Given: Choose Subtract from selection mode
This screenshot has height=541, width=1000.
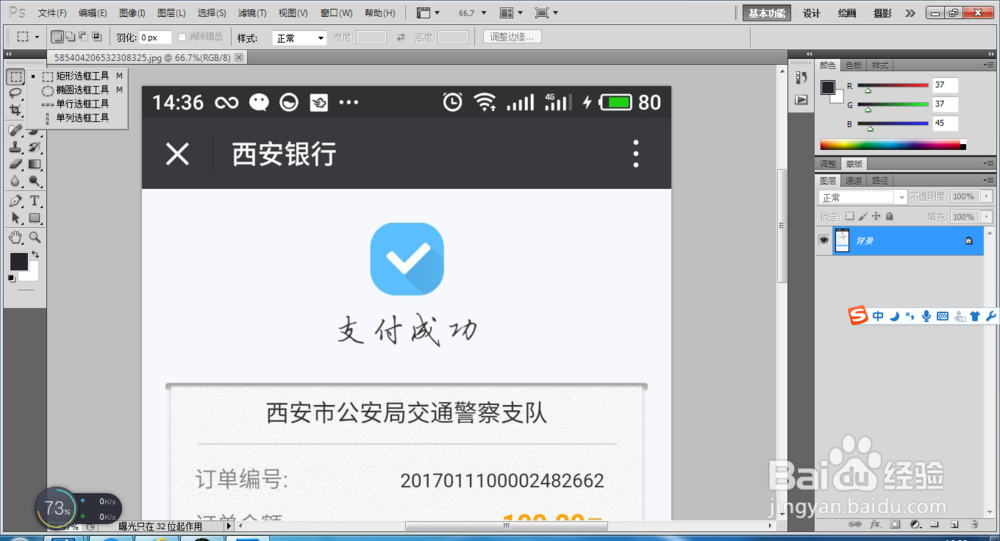Looking at the screenshot, I should tap(83, 37).
